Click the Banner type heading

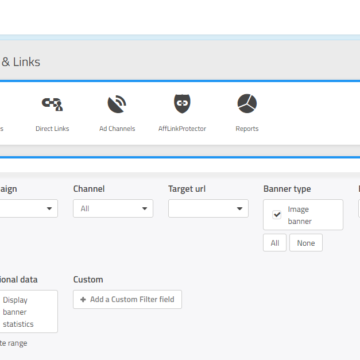click(x=287, y=189)
